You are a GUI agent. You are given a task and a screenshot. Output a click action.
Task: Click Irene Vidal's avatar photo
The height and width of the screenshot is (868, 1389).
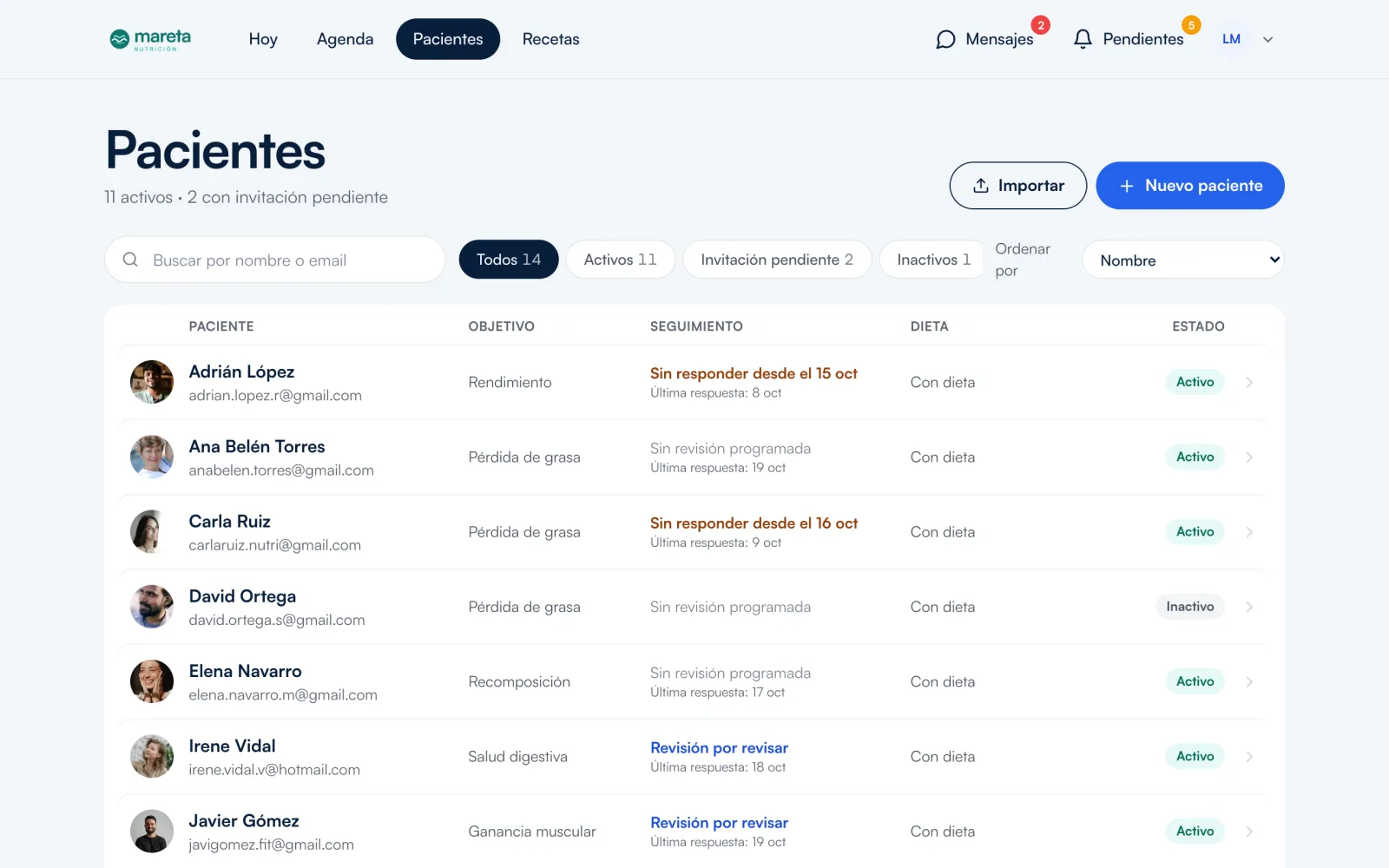pos(152,757)
